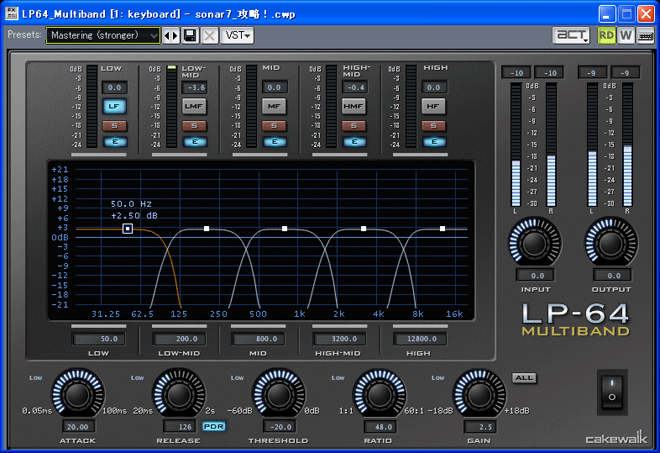Click the THRESHOLD knob

point(279,394)
